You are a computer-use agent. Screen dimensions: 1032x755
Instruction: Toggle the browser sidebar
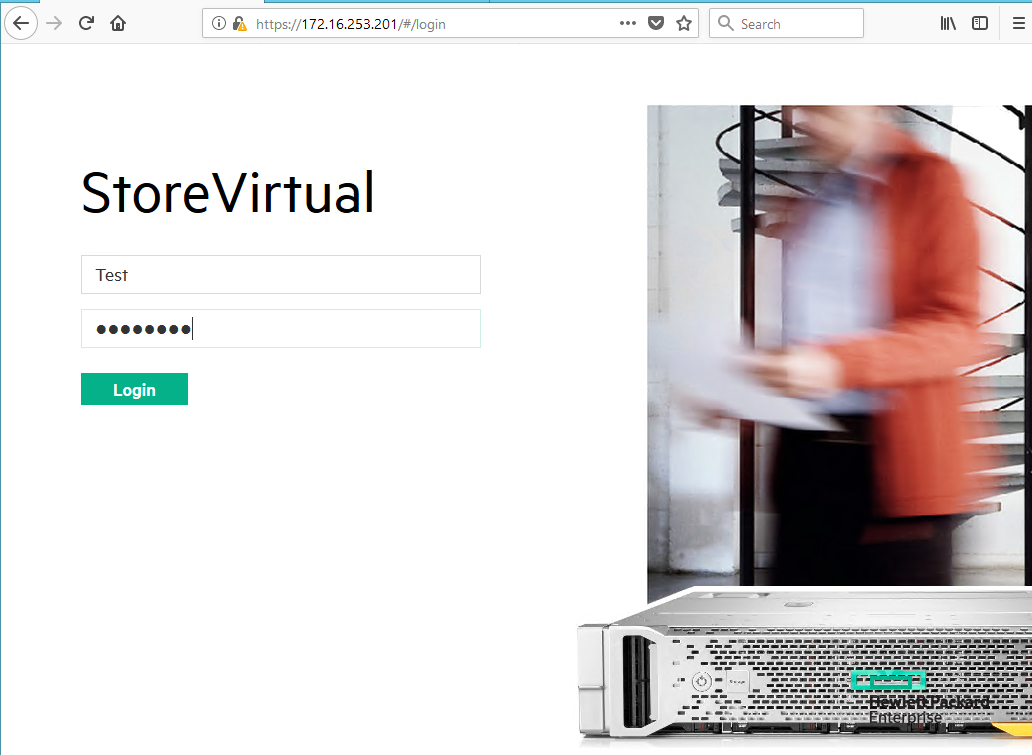980,24
